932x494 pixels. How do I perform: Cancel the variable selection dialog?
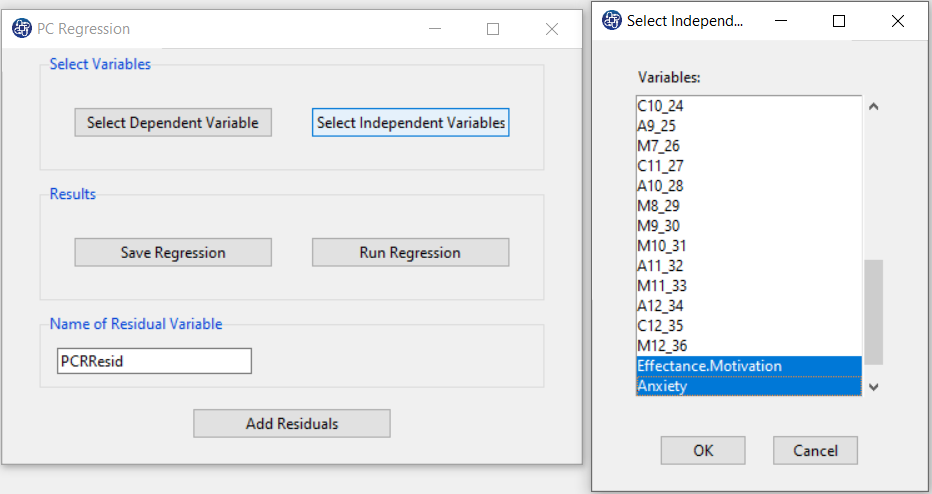coord(816,451)
